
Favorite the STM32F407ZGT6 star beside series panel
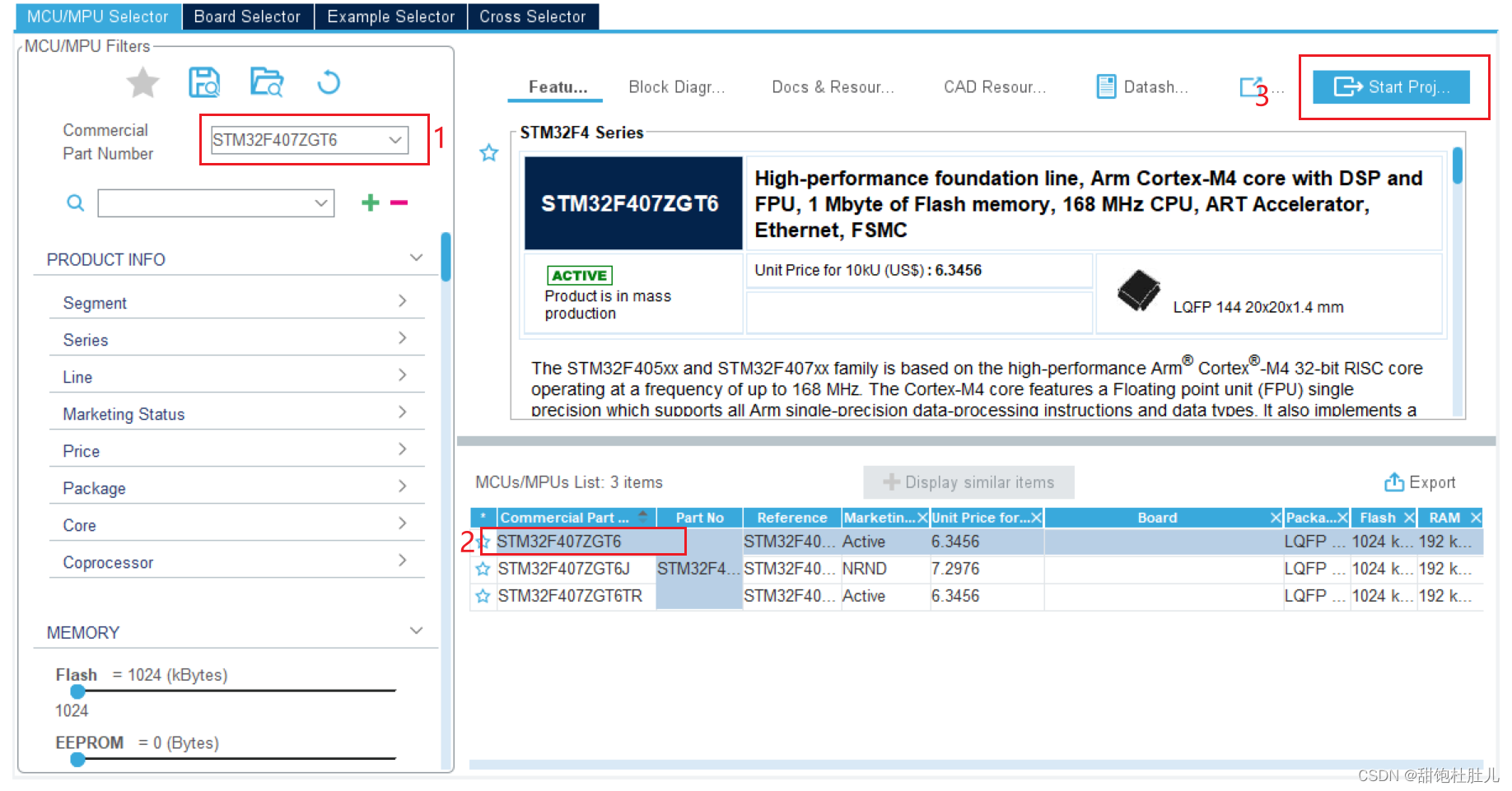point(489,152)
